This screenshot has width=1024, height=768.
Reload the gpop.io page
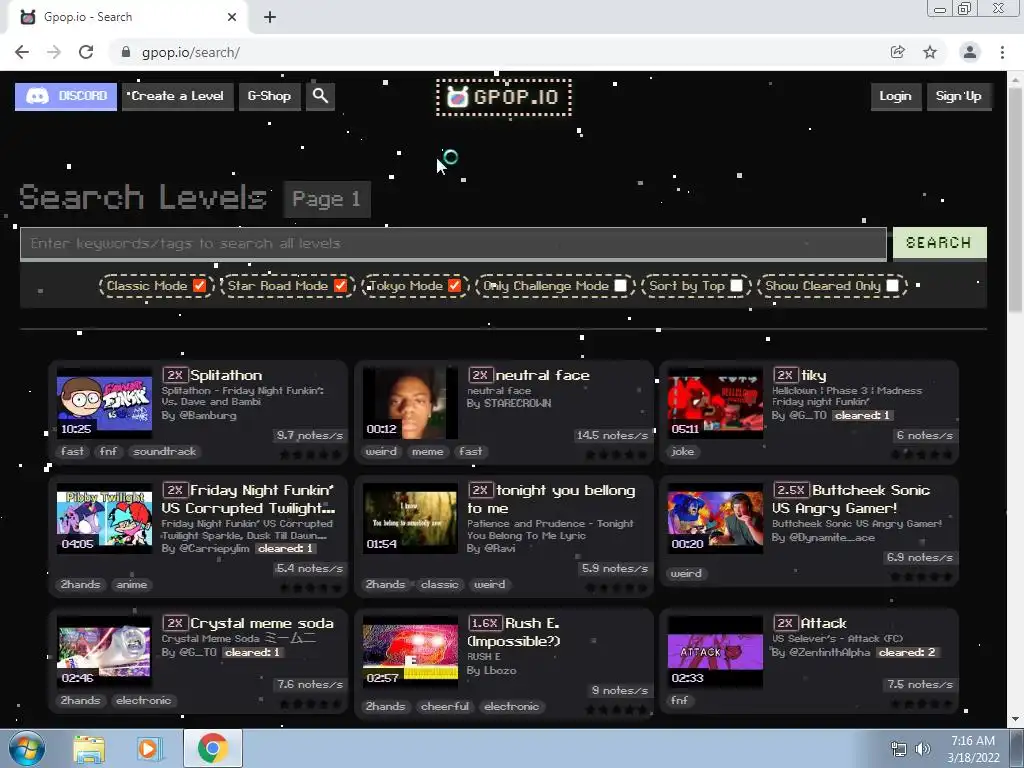86,52
